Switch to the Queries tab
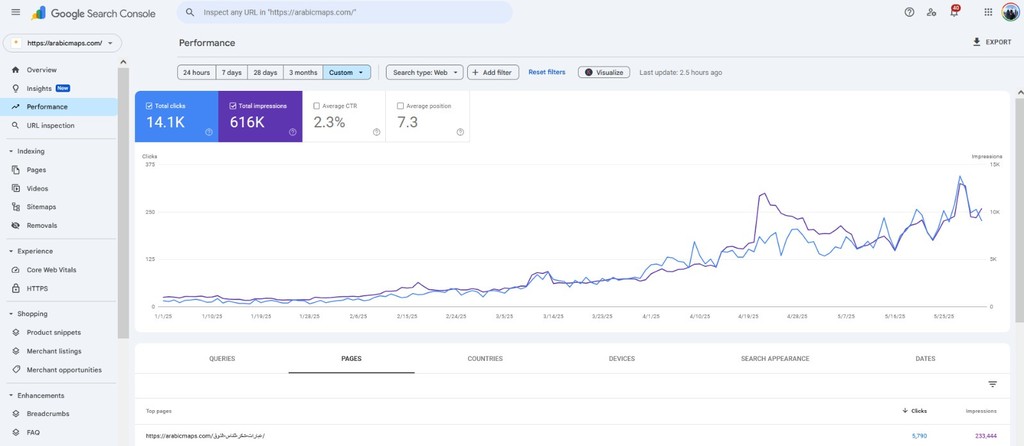This screenshot has width=1024, height=446. click(222, 358)
